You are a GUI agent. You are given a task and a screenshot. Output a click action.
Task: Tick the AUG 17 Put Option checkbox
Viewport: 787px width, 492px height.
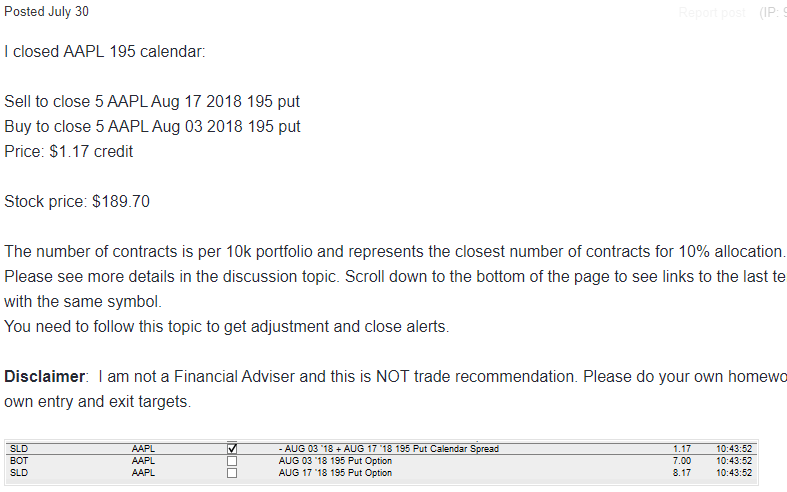tap(232, 473)
